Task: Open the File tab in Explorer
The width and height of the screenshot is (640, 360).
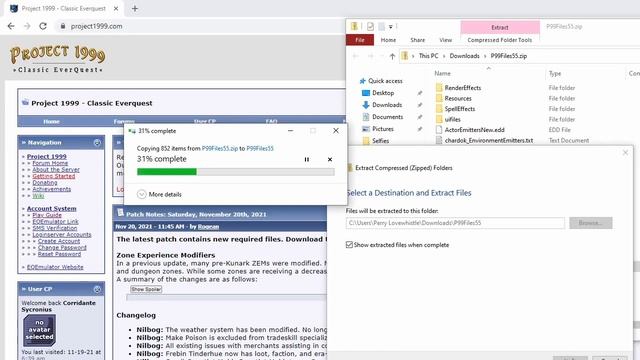Action: (360, 40)
